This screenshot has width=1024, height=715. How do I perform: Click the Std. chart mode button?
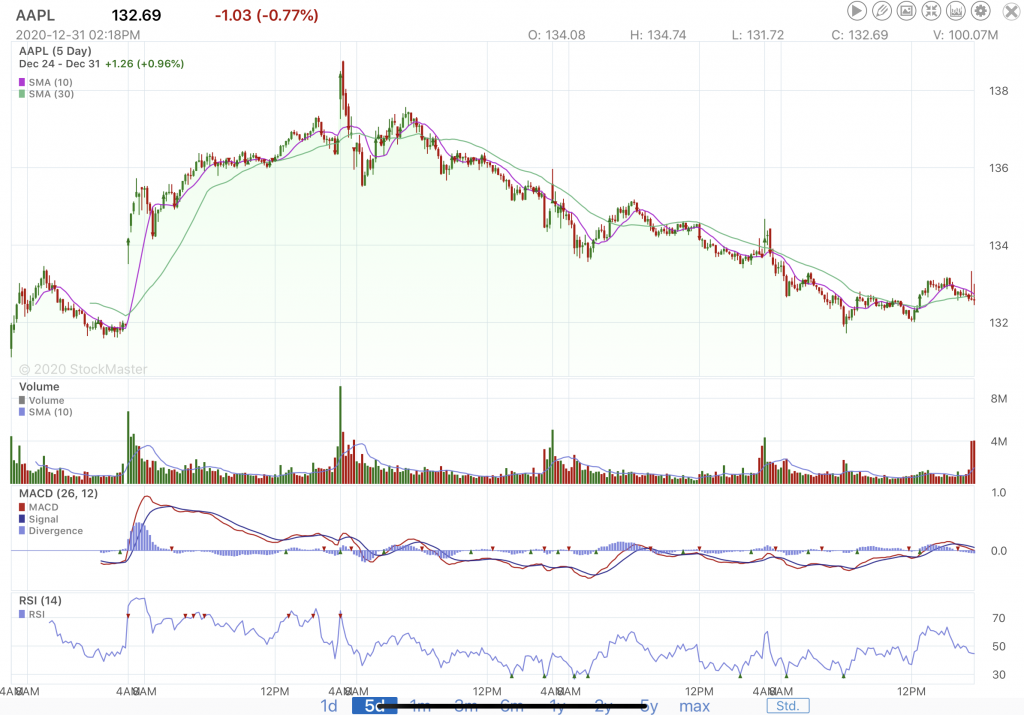point(787,706)
